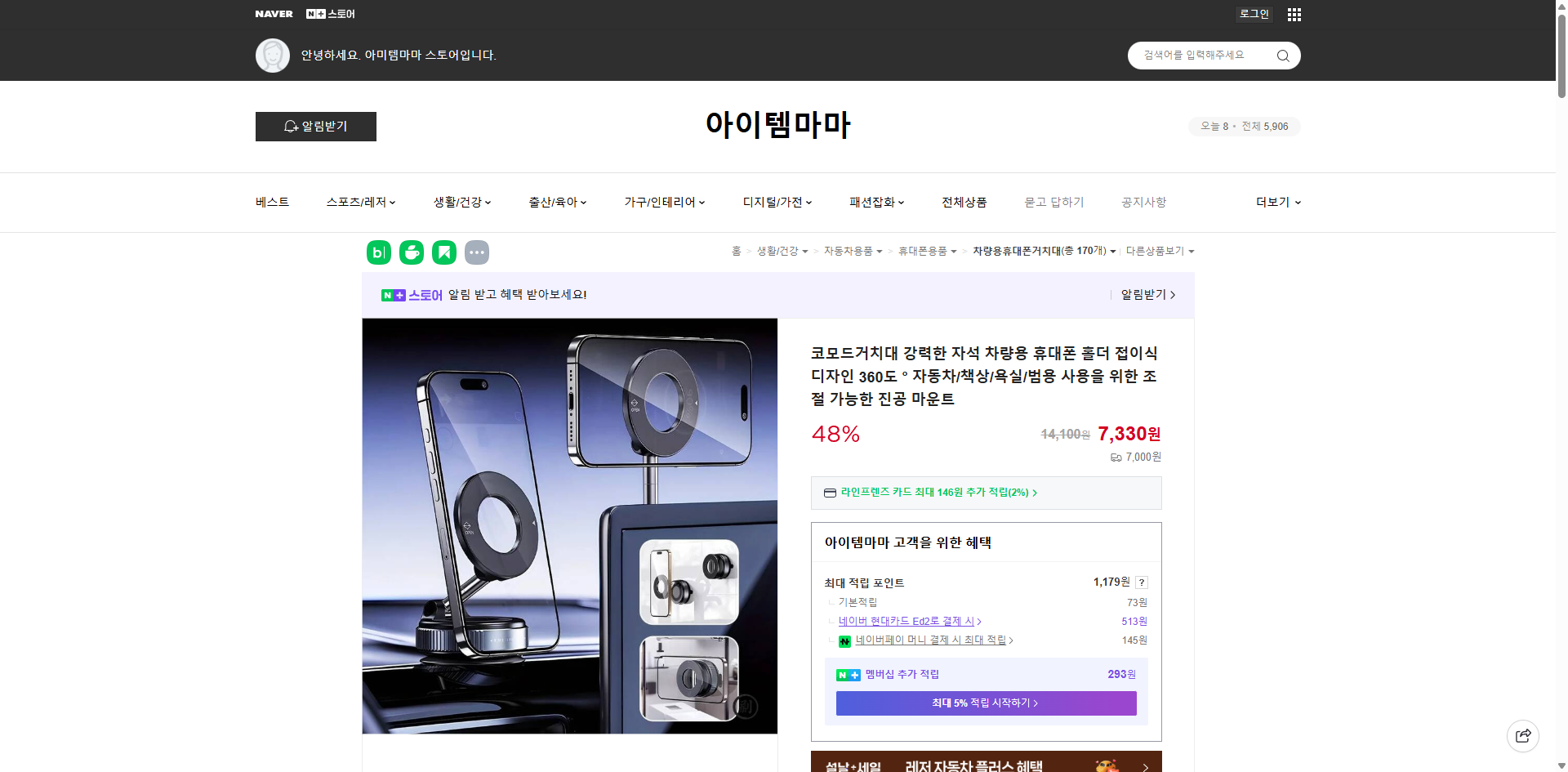The height and width of the screenshot is (772, 1568).
Task: Open the Naver services grid menu
Action: point(1293,14)
